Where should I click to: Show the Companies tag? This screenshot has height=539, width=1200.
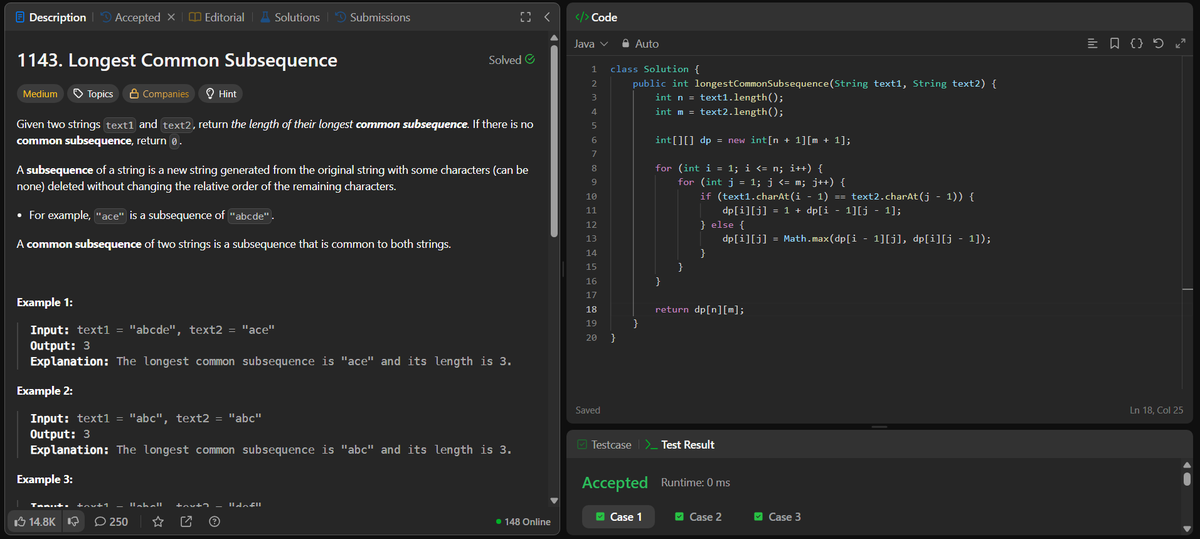tap(159, 93)
